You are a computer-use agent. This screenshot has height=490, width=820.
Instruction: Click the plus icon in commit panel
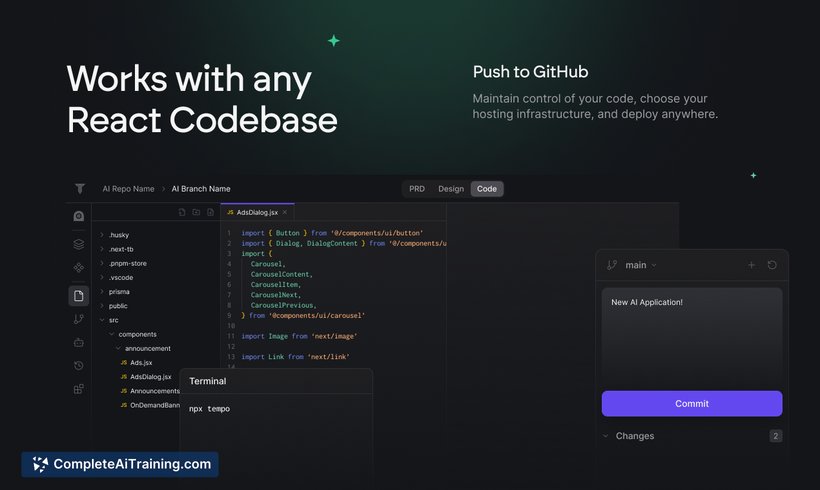(x=751, y=265)
